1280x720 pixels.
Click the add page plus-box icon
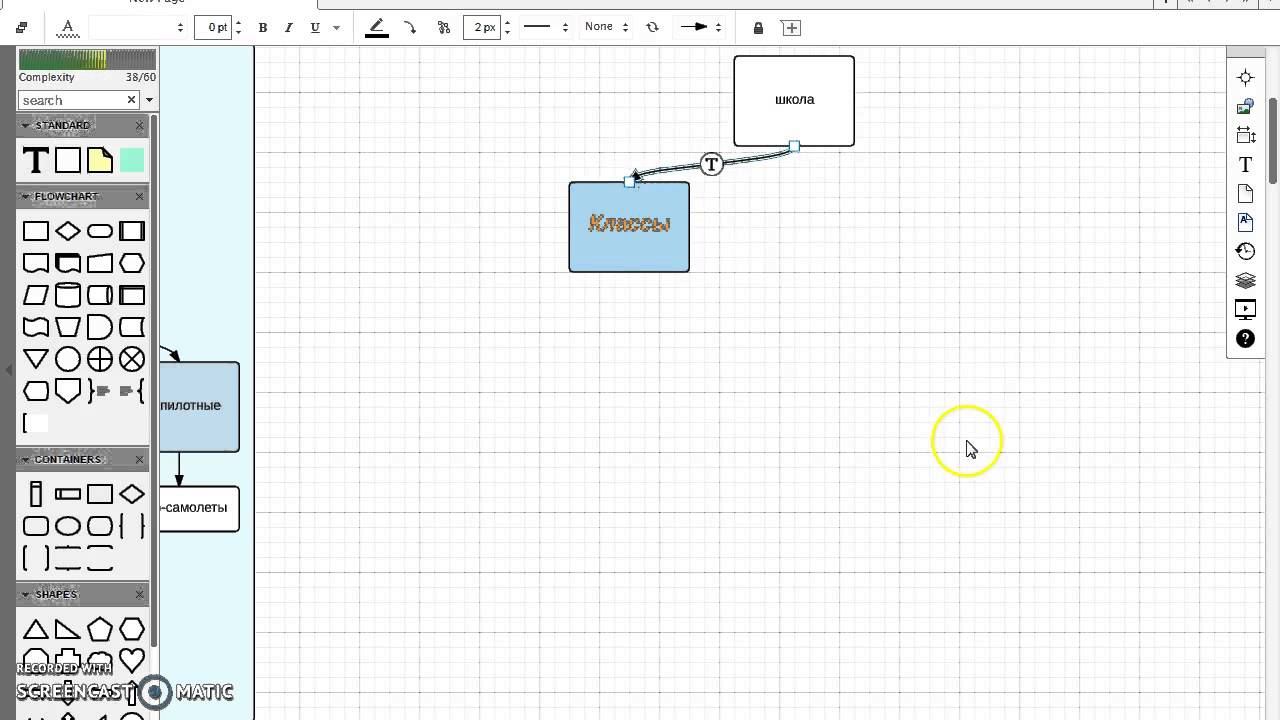tap(791, 28)
